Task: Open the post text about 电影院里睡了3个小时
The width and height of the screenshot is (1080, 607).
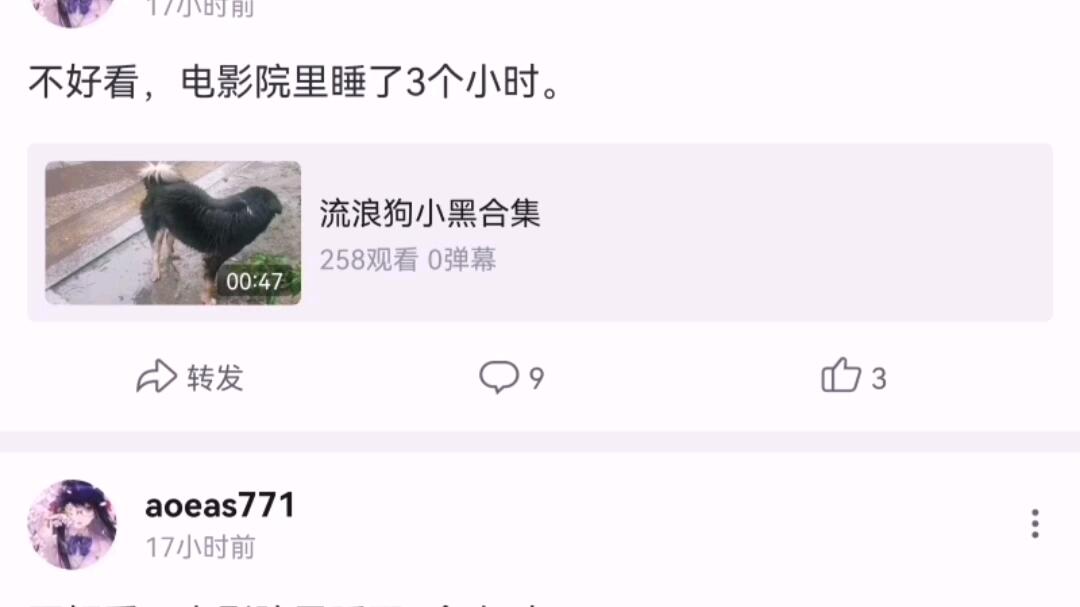Action: [x=295, y=82]
